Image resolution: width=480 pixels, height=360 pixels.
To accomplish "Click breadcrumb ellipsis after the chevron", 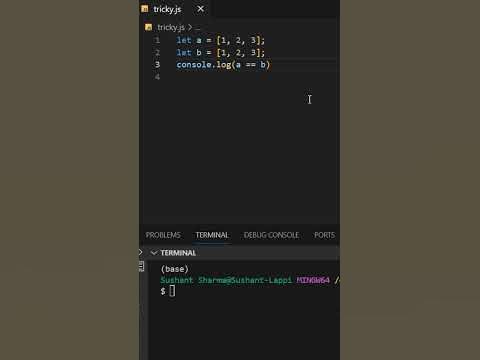I will click(x=197, y=28).
